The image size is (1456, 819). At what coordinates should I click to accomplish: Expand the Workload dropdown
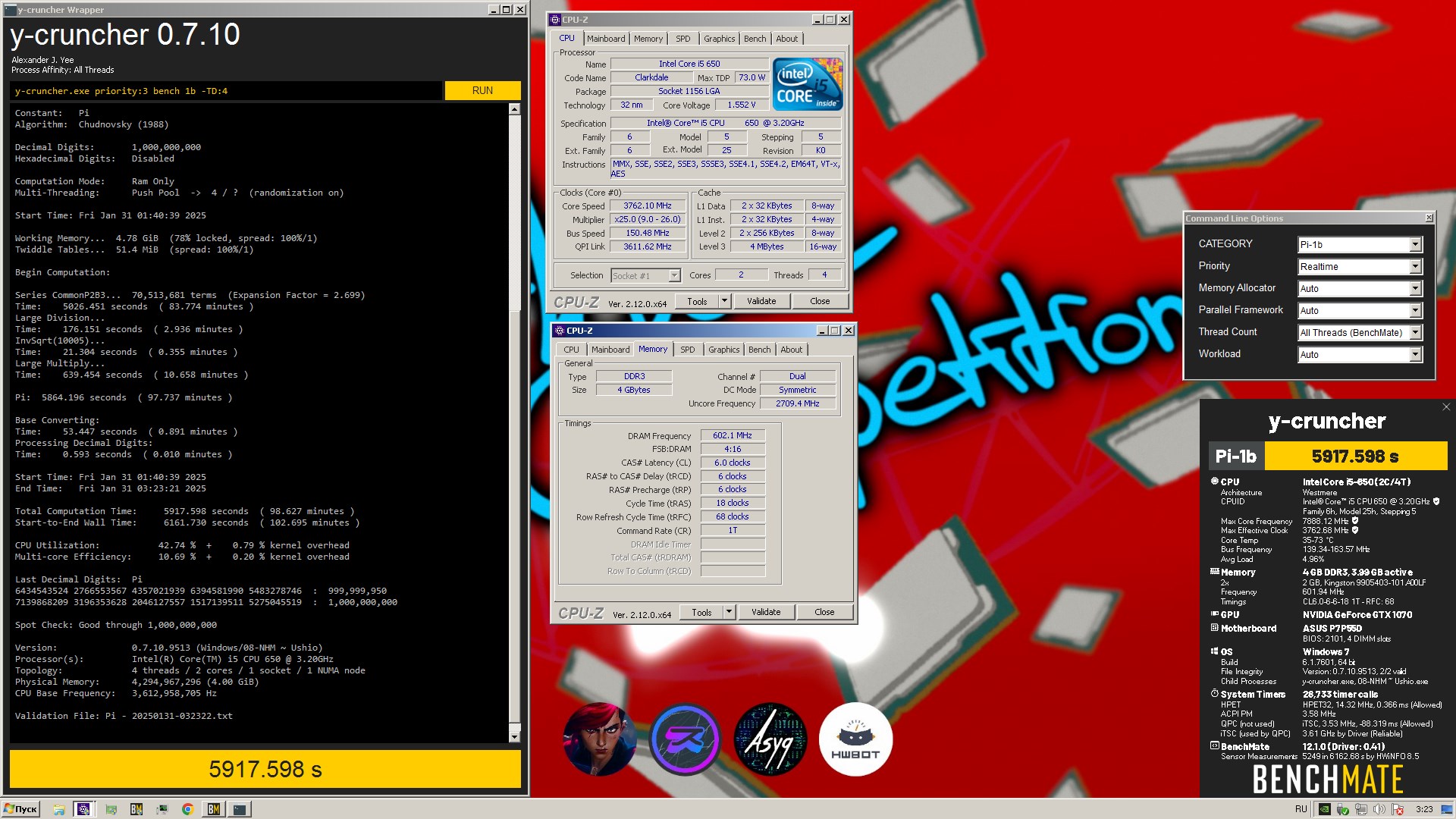click(1416, 354)
